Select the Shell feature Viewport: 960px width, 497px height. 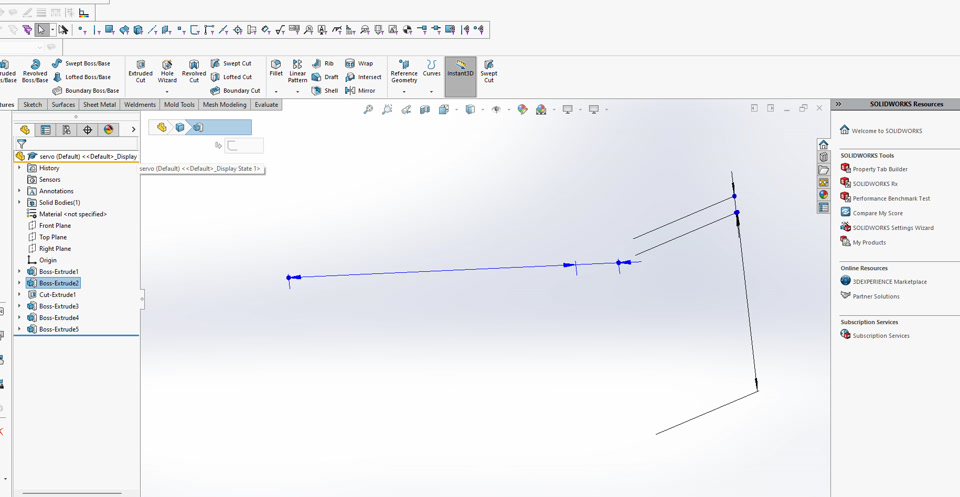[x=324, y=91]
